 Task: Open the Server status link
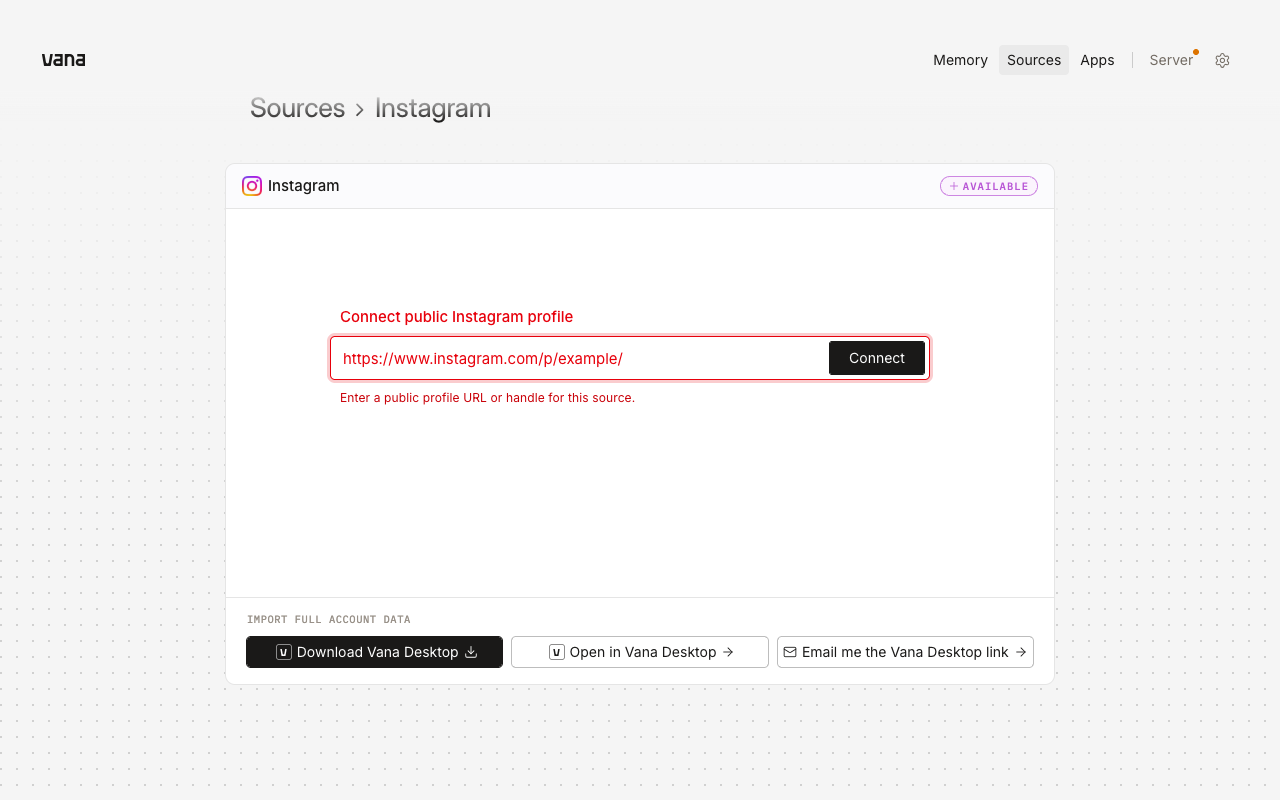coord(1171,60)
